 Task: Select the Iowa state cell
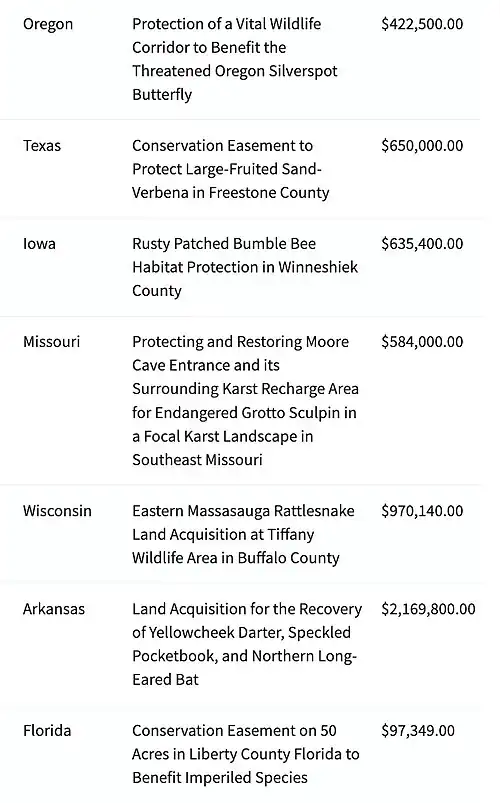click(39, 244)
